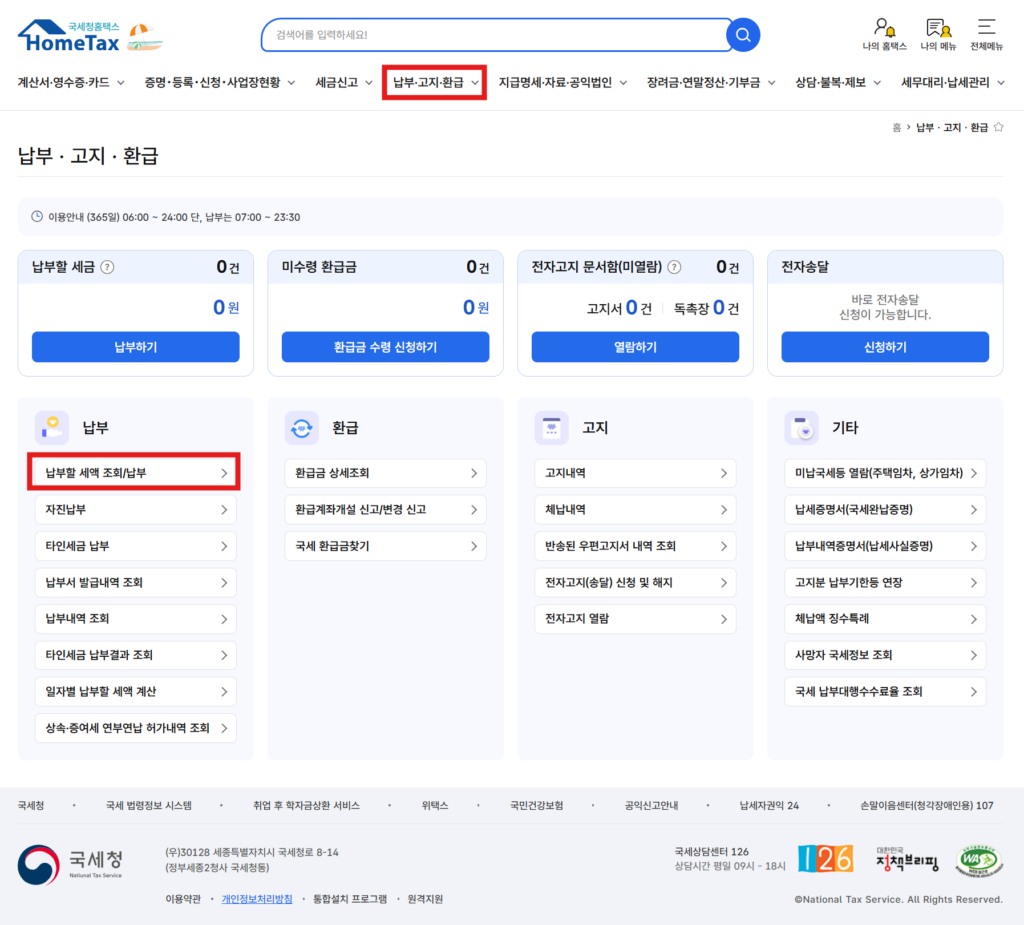Viewport: 1024px width, 925px height.
Task: Open 납부내역 조회 item
Action: click(136, 619)
